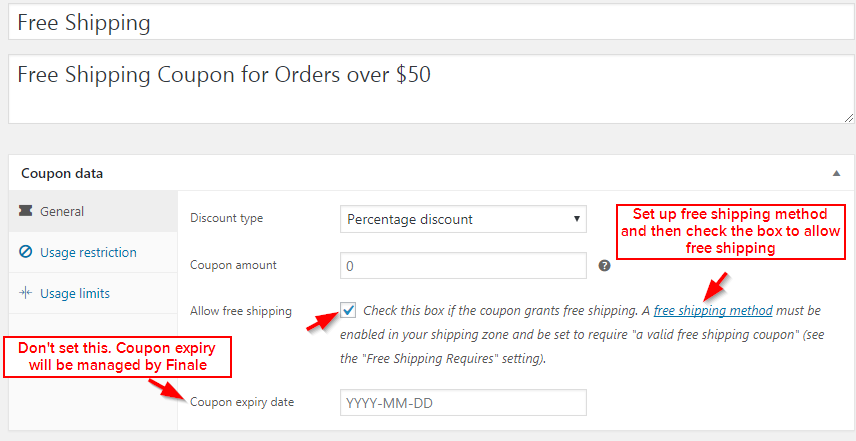Open the Discount type dropdown

(463, 219)
